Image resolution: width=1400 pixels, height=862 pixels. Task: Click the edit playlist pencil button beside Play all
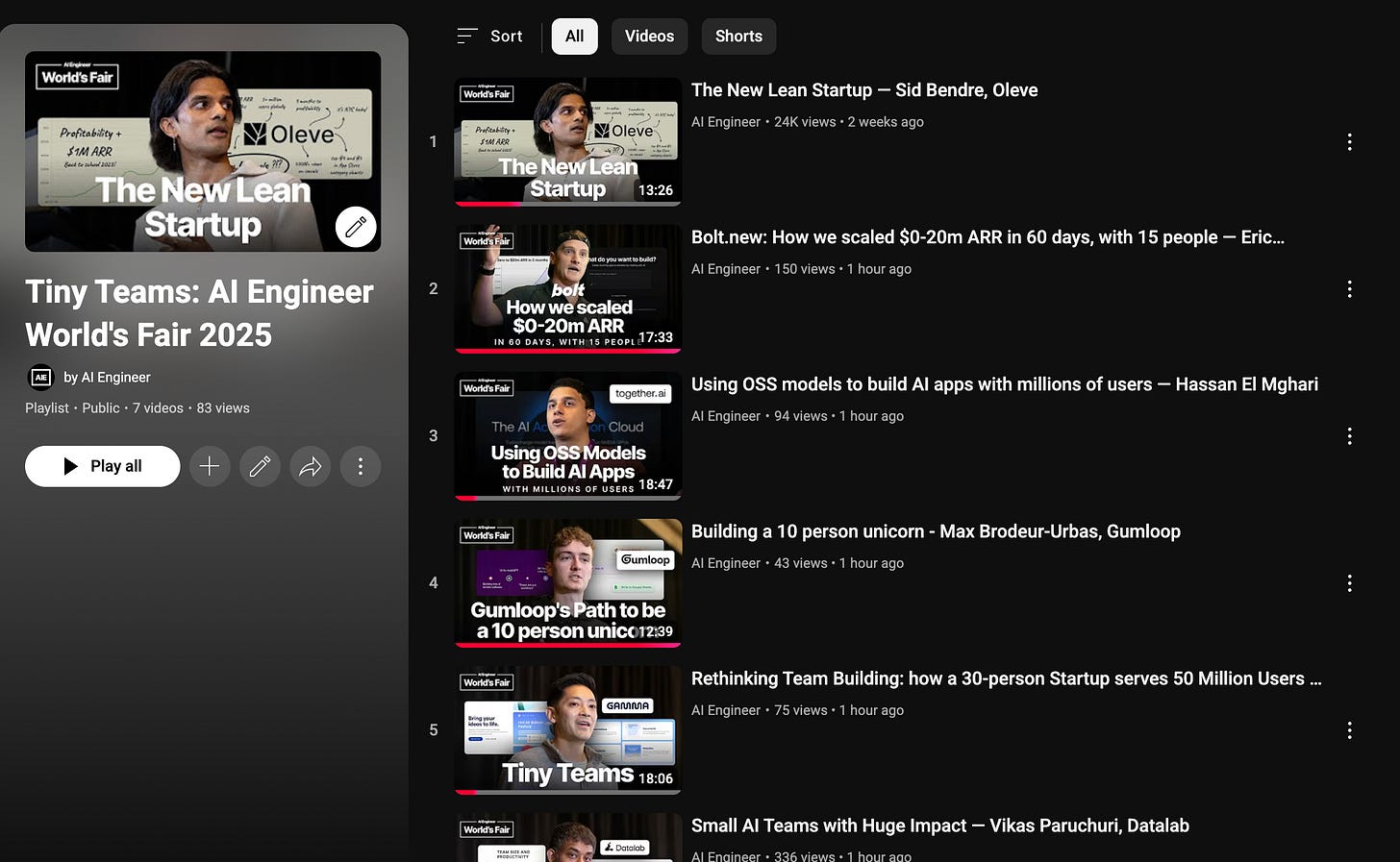[x=260, y=466]
